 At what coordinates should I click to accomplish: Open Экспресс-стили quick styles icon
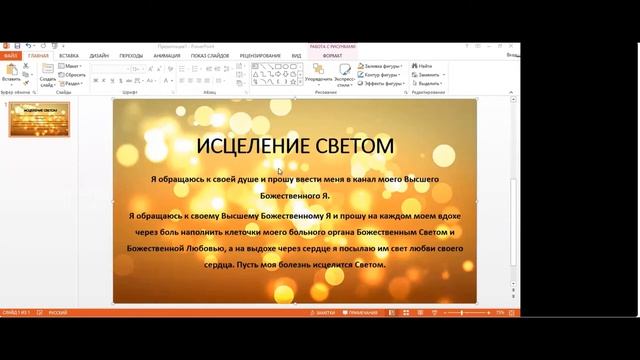(x=345, y=69)
